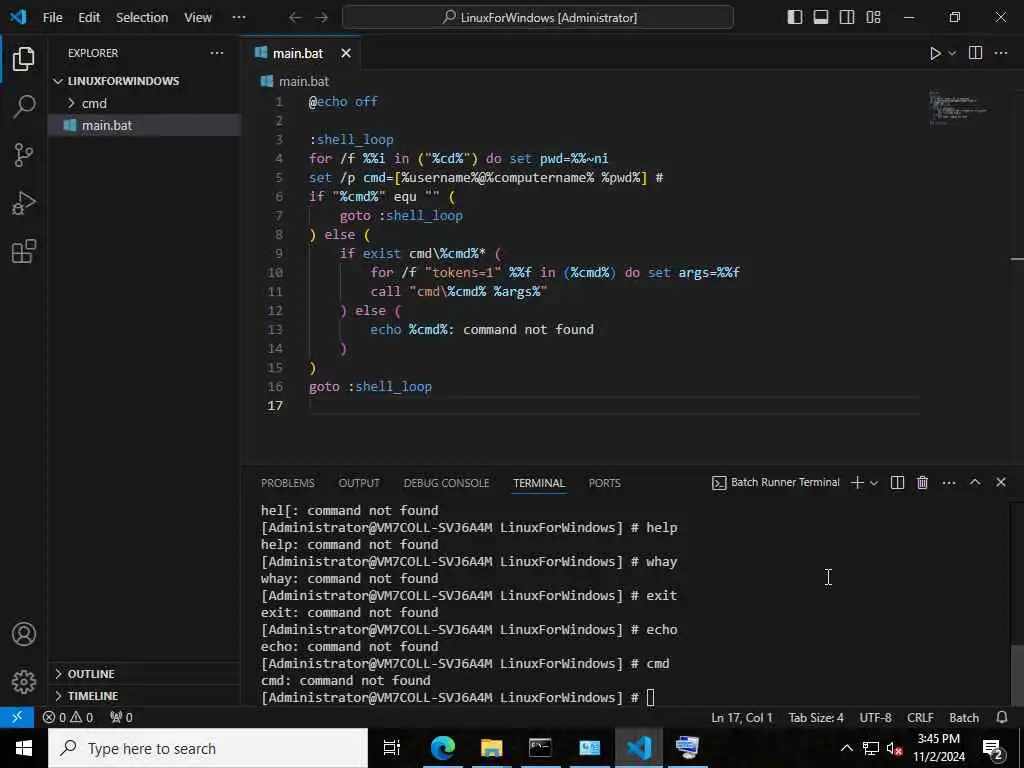The height and width of the screenshot is (768, 1024).
Task: Expand the TIMELINE section
Action: tap(144, 696)
